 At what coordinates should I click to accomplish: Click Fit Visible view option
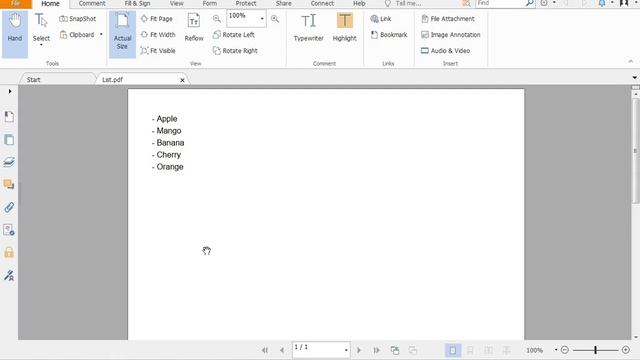pyautogui.click(x=158, y=51)
